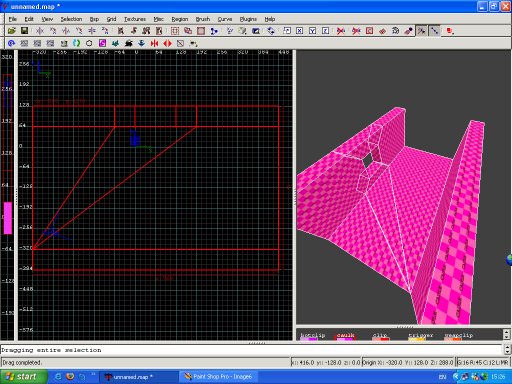Click the Select Complete Tall icon
512x384 pixels.
point(121,31)
